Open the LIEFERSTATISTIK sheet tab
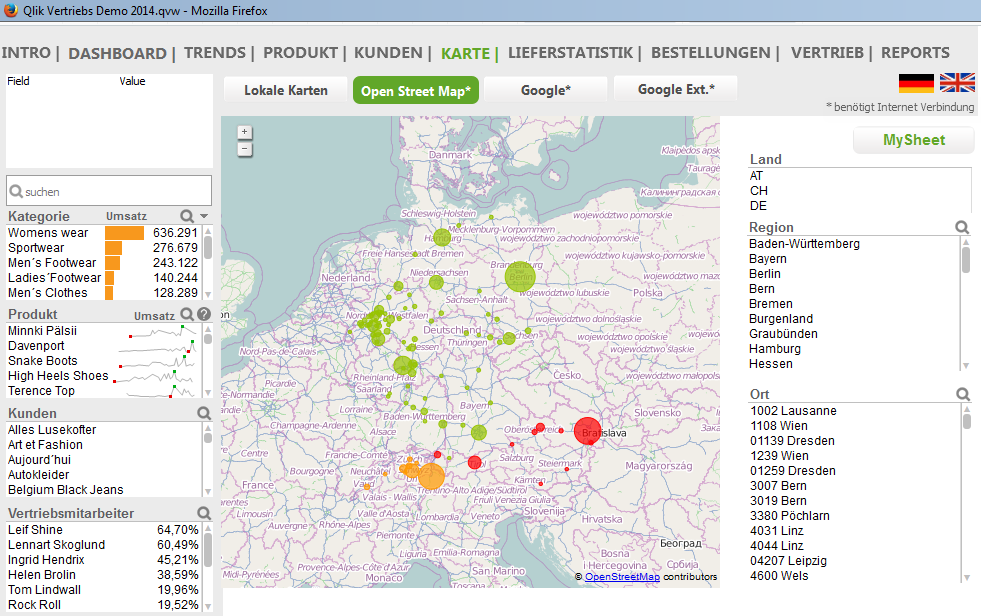Image resolution: width=981 pixels, height=616 pixels. (571, 53)
